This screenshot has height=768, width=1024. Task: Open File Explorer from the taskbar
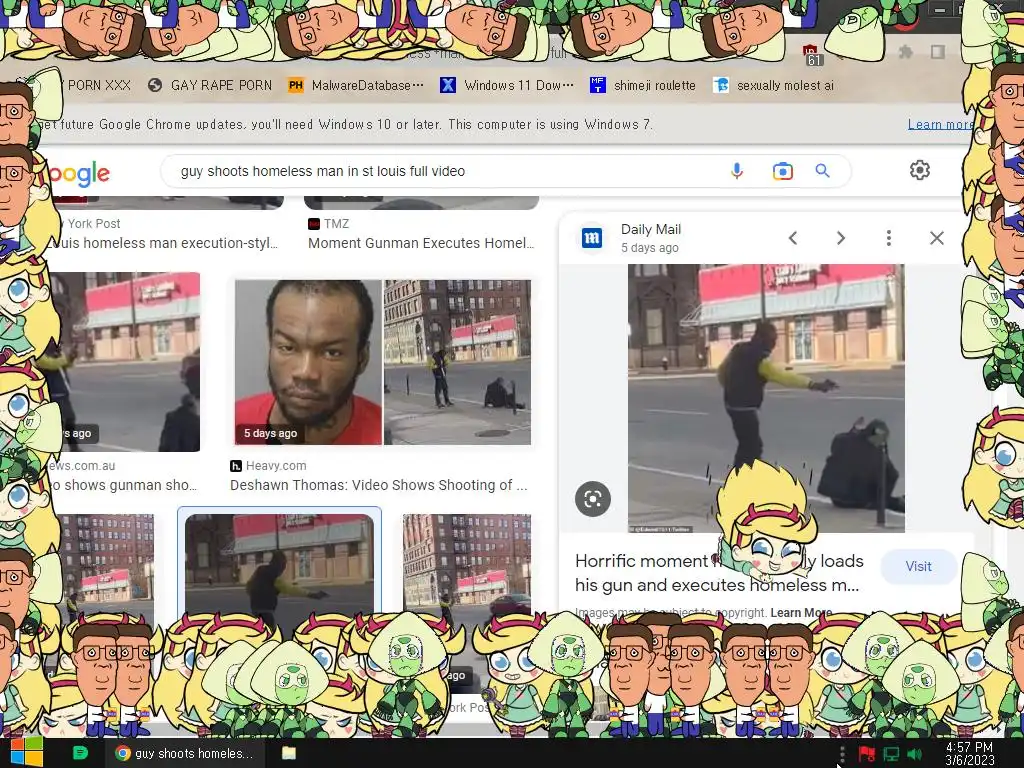click(x=289, y=753)
